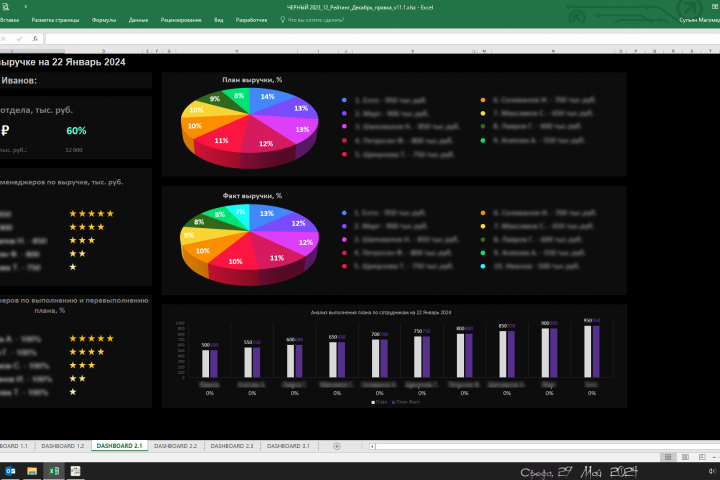
Task: Select the bar chart title 'Анализ выполнения плана'
Action: tap(381, 312)
